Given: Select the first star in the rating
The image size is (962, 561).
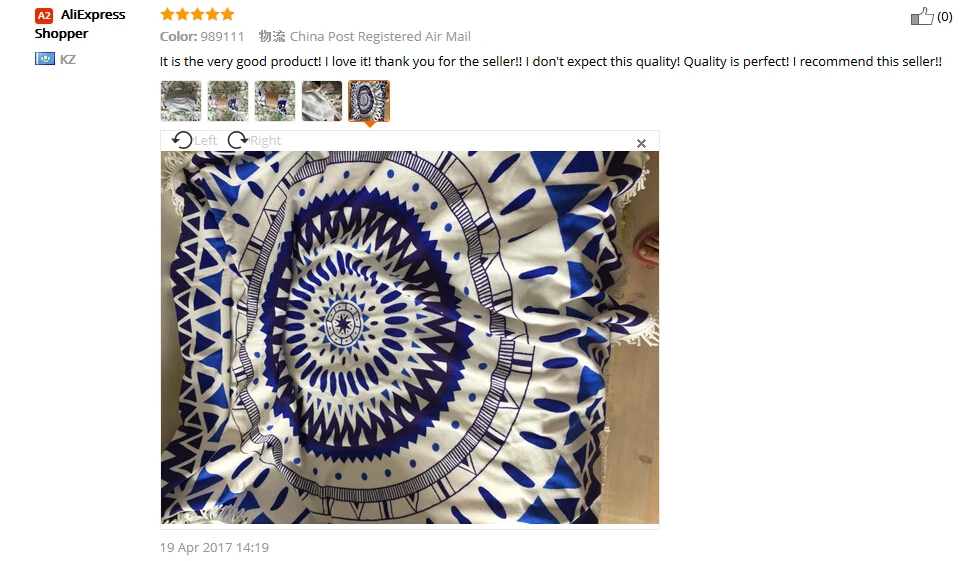Looking at the screenshot, I should tap(167, 14).
